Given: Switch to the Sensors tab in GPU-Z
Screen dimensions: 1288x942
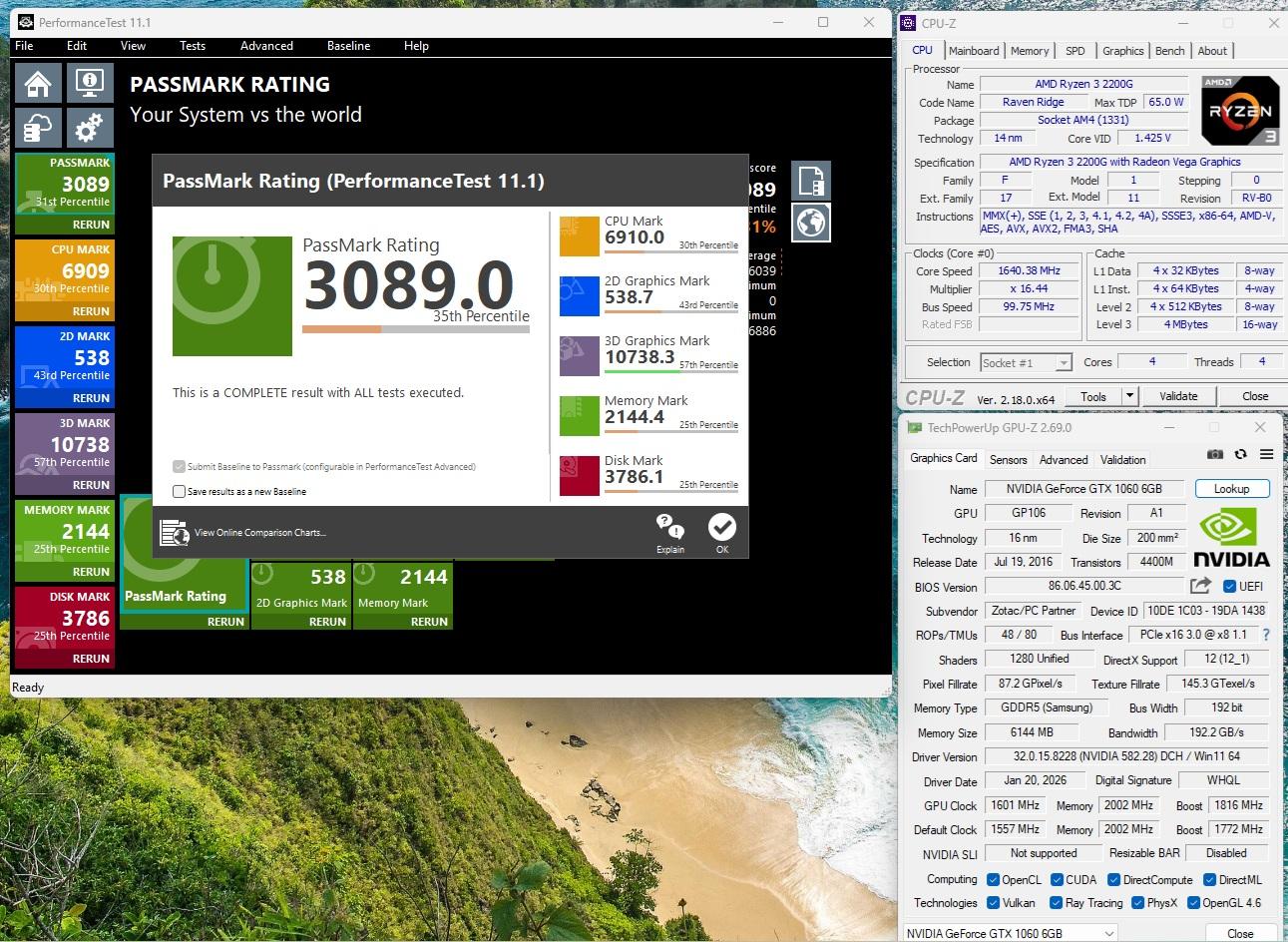Looking at the screenshot, I should [1008, 460].
